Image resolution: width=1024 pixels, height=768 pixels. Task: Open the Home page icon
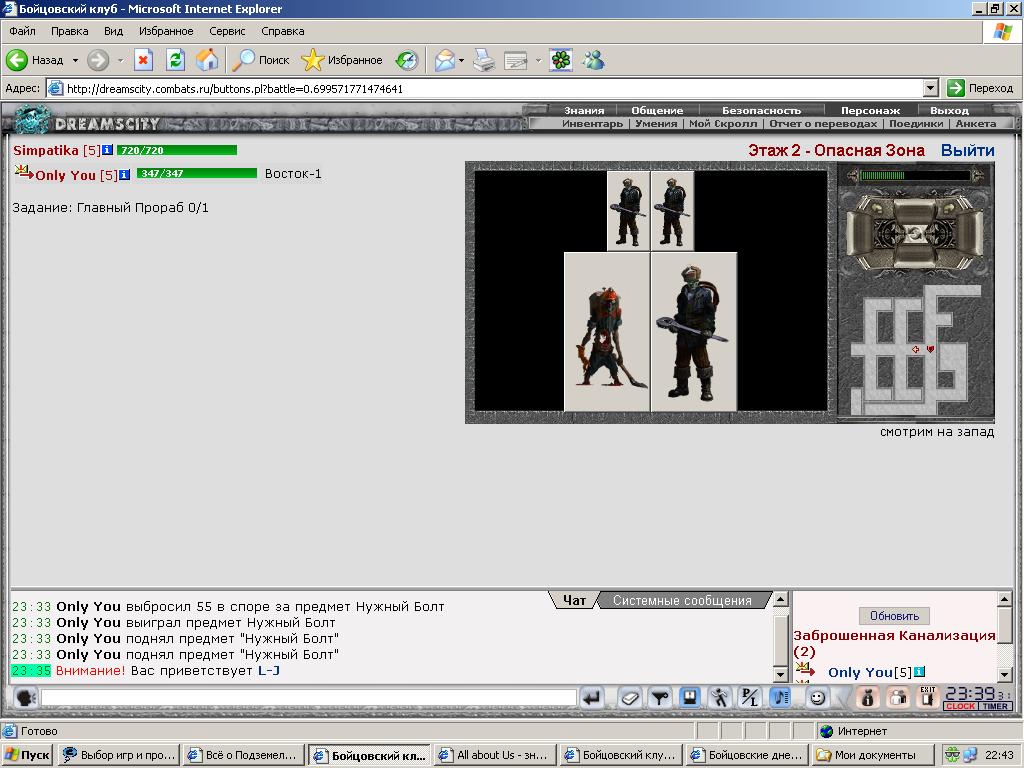(x=207, y=60)
